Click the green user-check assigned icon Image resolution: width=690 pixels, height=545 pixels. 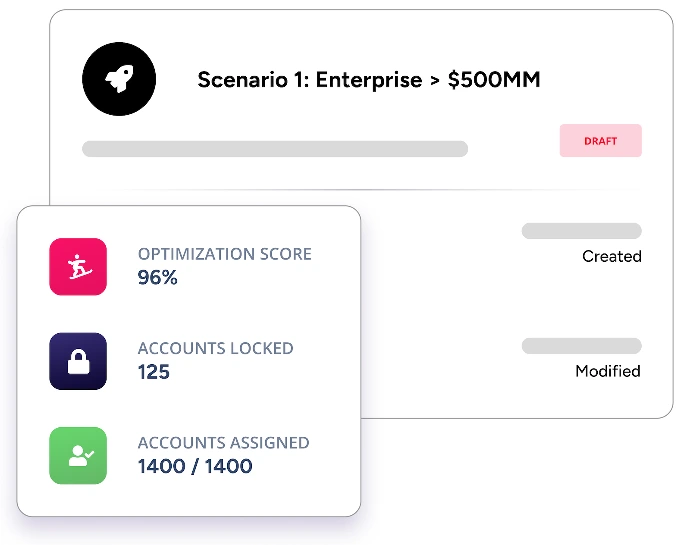[78, 456]
